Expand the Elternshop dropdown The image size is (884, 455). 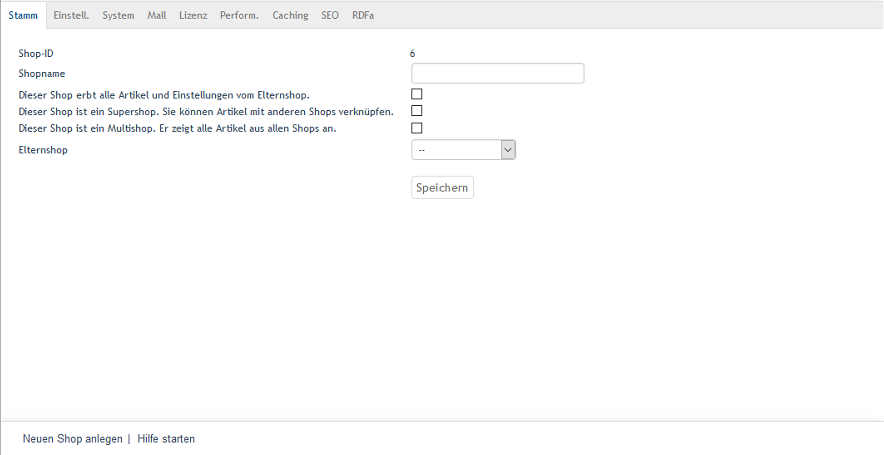(463, 149)
